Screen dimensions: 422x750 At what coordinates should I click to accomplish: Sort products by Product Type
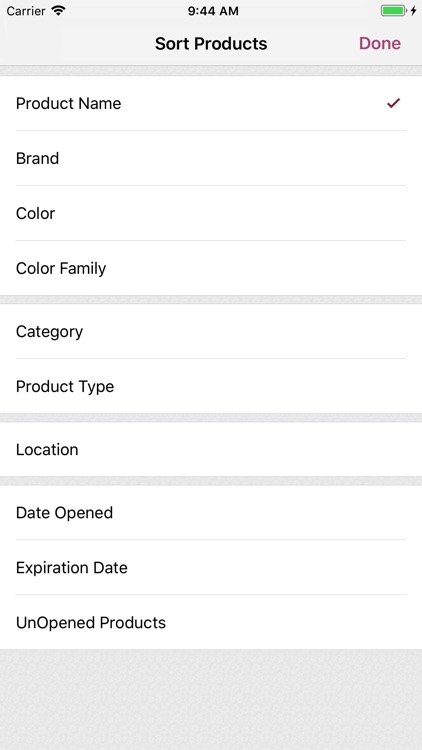pos(211,386)
